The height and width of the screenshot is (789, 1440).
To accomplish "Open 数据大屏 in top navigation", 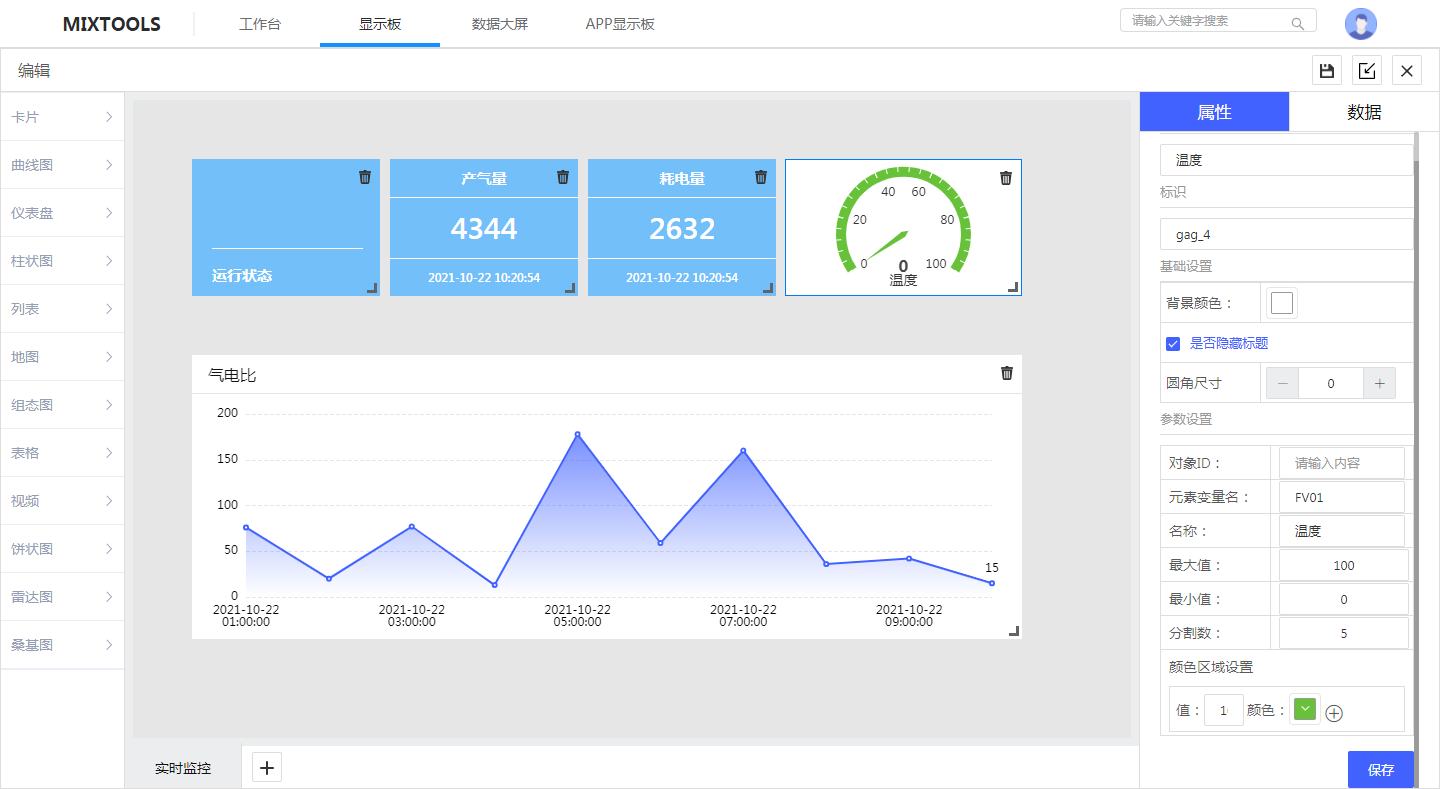I will pyautogui.click(x=500, y=24).
